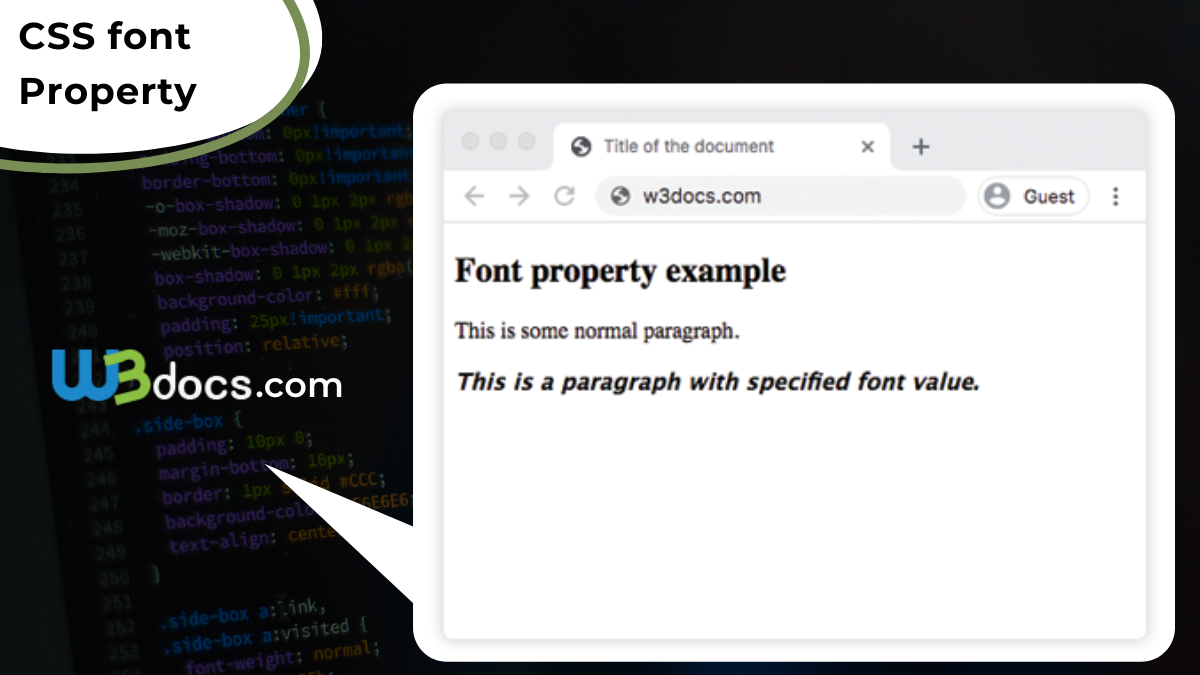Viewport: 1200px width, 675px height.
Task: Click the middle gray window control dot
Action: [x=498, y=142]
